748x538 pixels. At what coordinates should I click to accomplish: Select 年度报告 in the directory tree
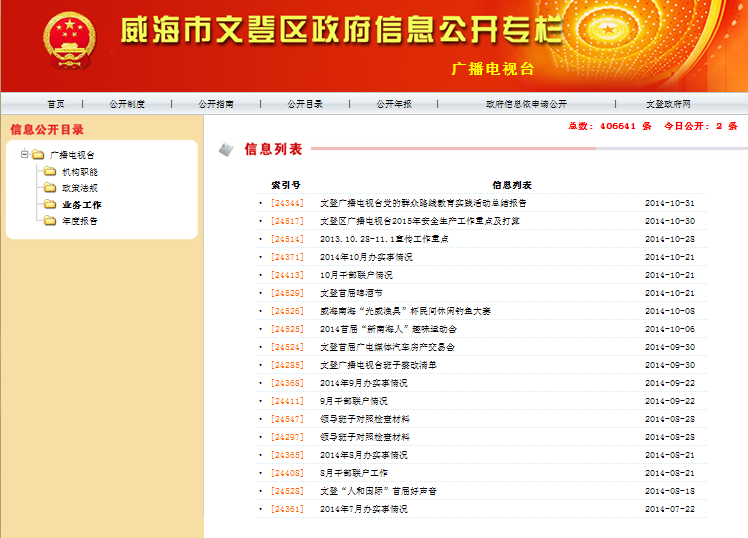[x=80, y=221]
